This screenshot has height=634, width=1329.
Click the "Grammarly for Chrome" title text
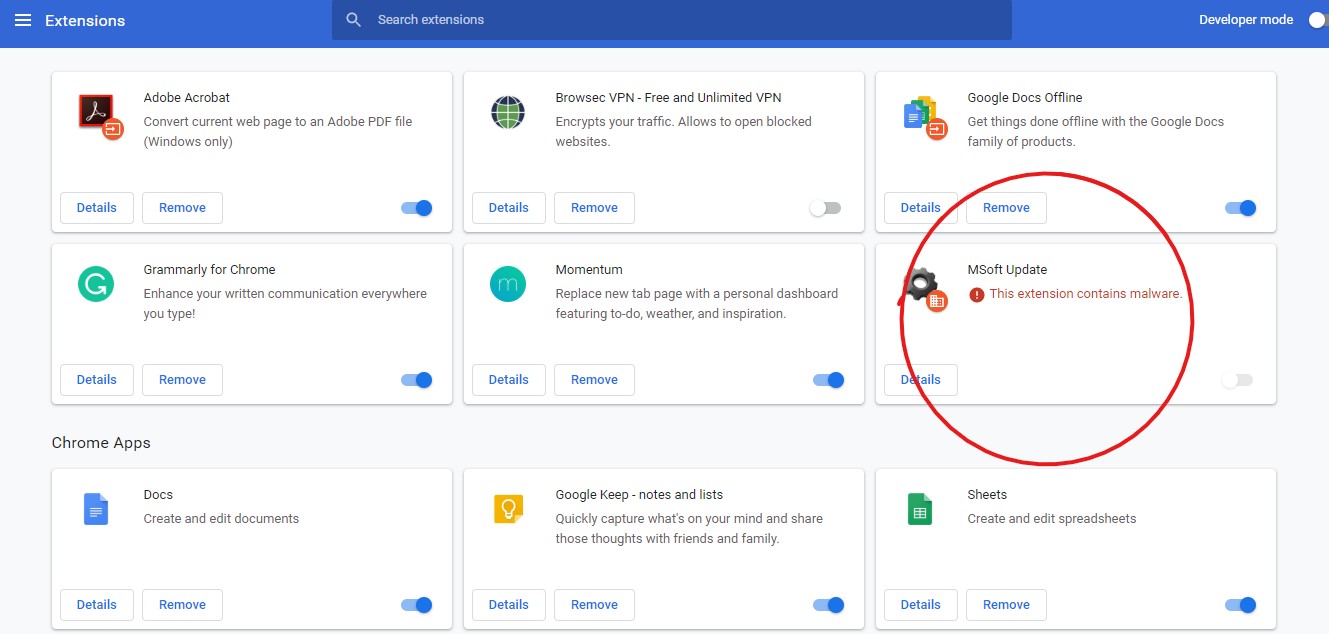[209, 270]
